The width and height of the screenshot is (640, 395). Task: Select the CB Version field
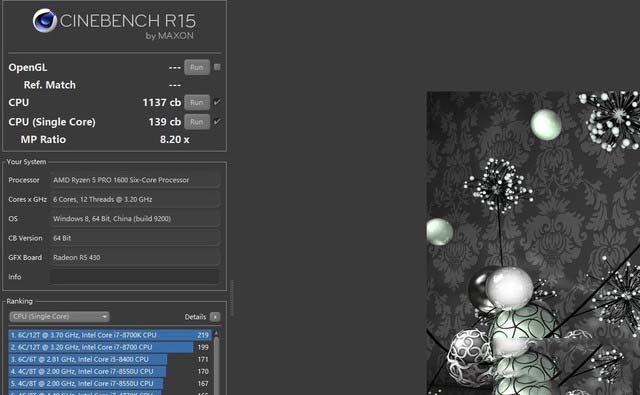135,238
